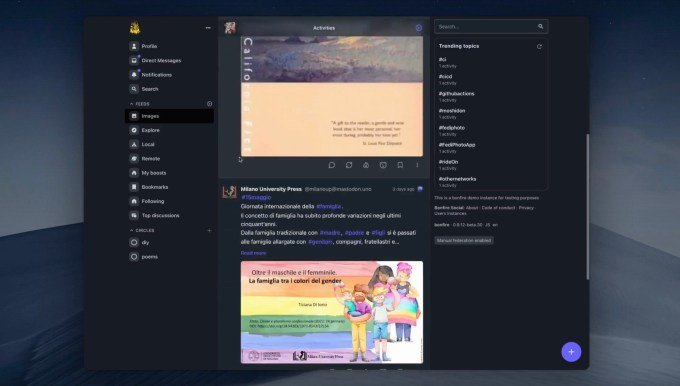Click the Bonfire logo in the sidebar

tap(135, 28)
